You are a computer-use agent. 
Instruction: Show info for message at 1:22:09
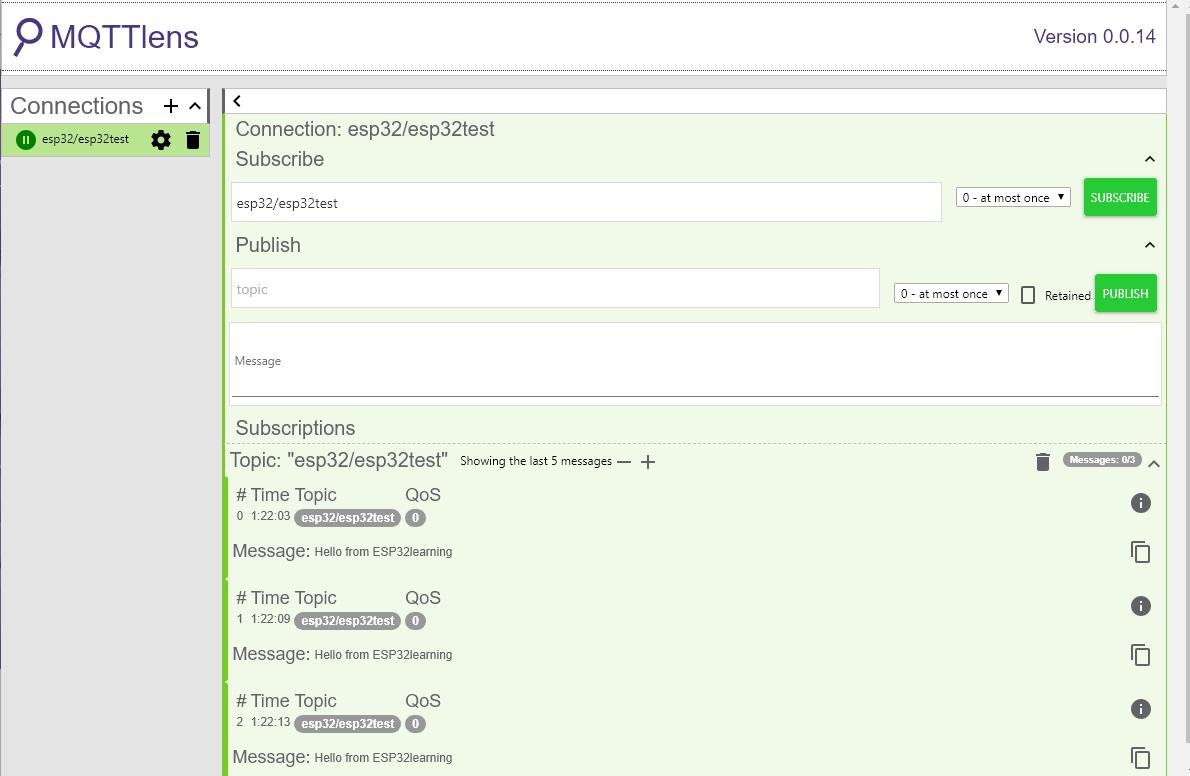[x=1140, y=606]
